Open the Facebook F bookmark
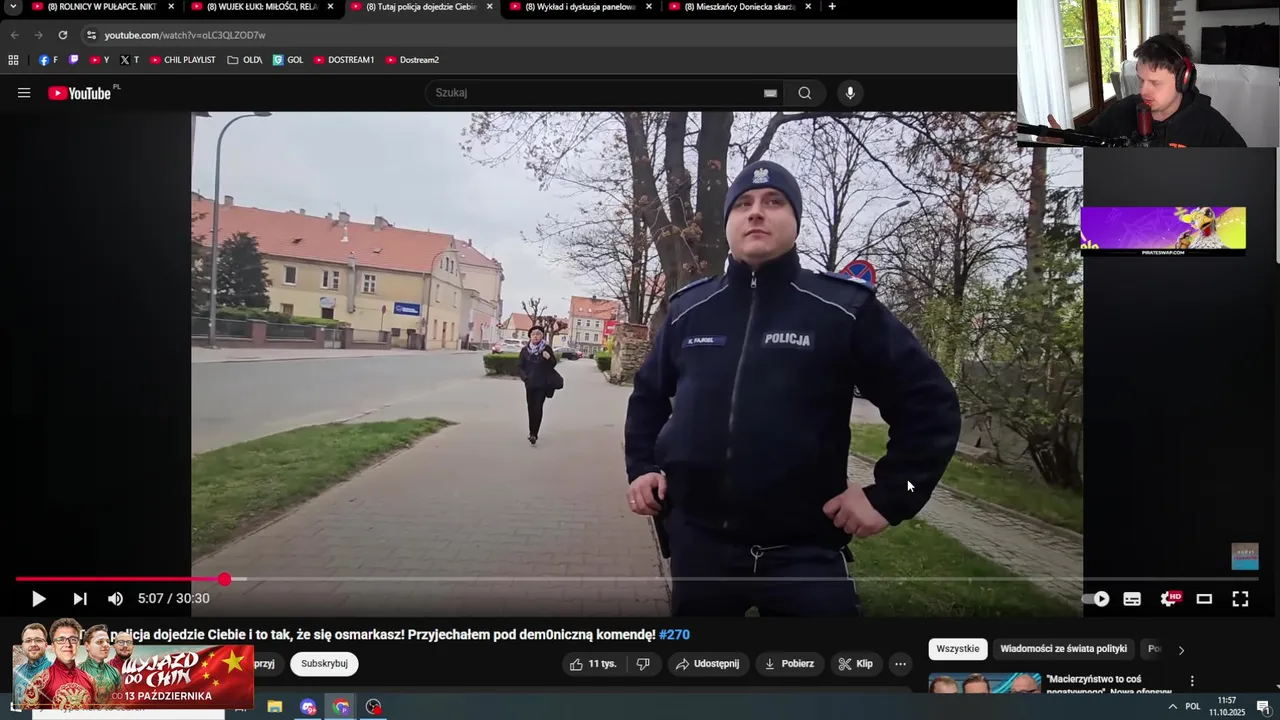The image size is (1280, 720). click(48, 60)
